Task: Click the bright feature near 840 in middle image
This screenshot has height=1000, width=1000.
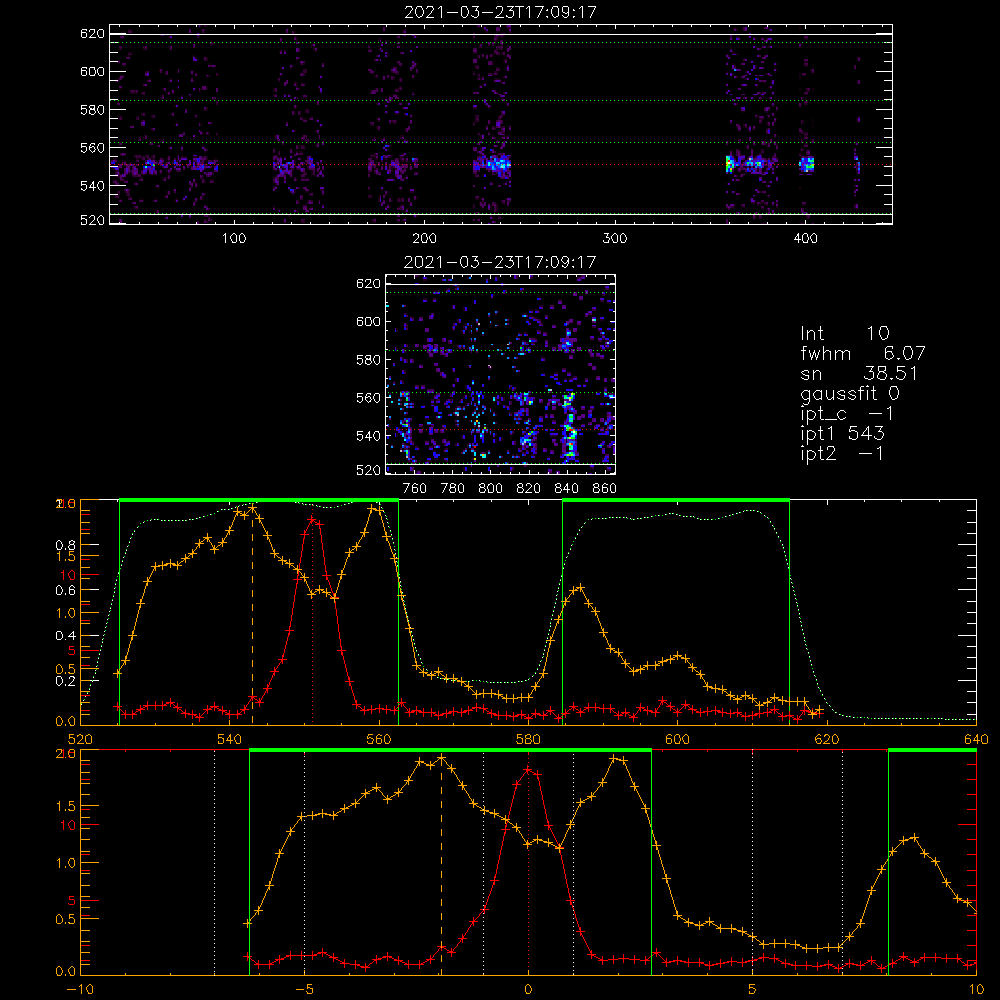Action: (570, 426)
